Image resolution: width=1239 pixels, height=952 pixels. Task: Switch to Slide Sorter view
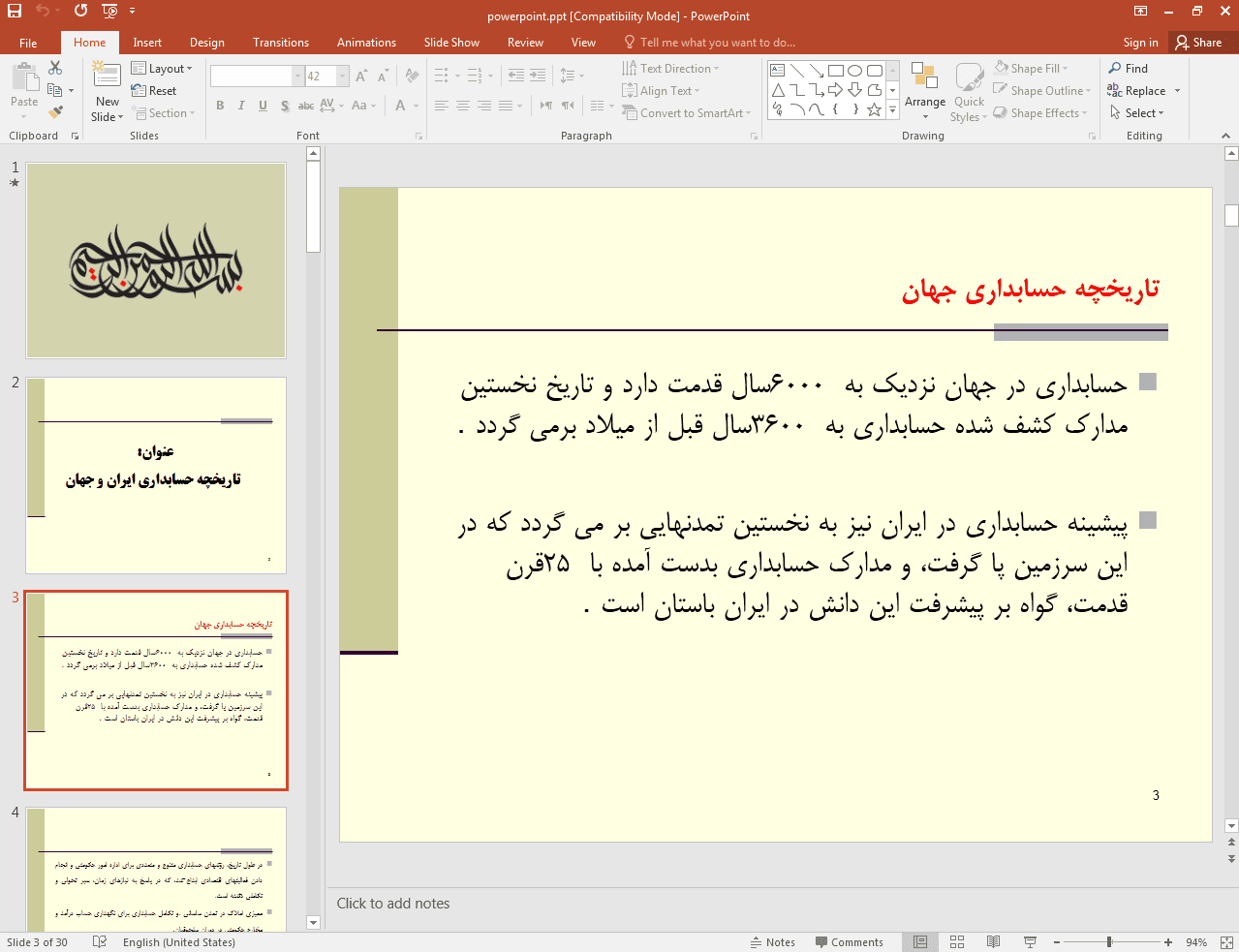pos(957,941)
